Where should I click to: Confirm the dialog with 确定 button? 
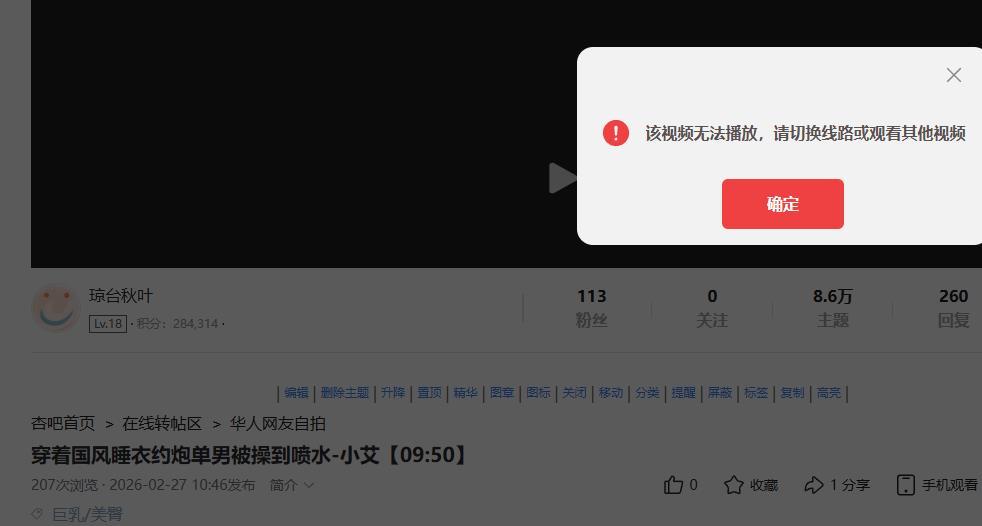click(783, 204)
